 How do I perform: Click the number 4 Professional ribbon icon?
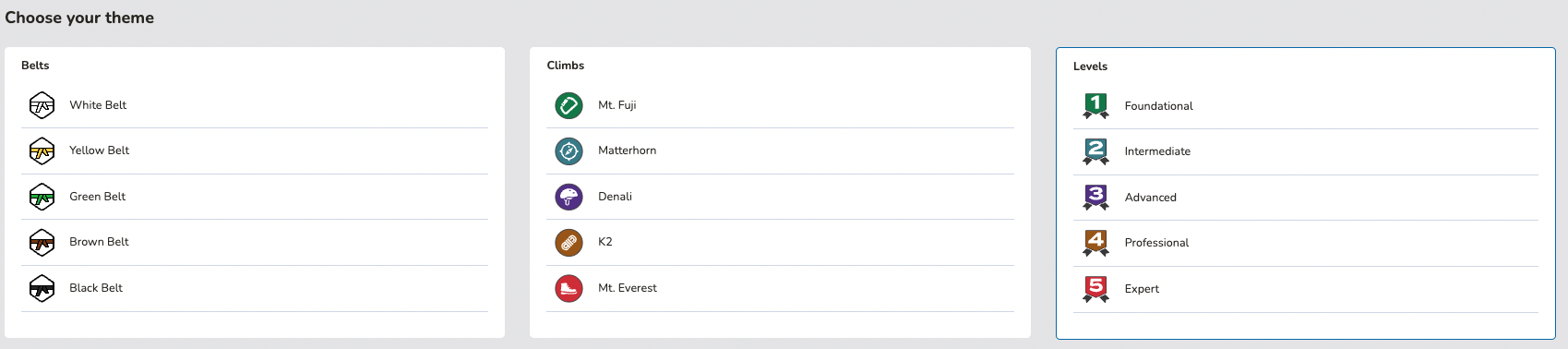(x=1095, y=243)
